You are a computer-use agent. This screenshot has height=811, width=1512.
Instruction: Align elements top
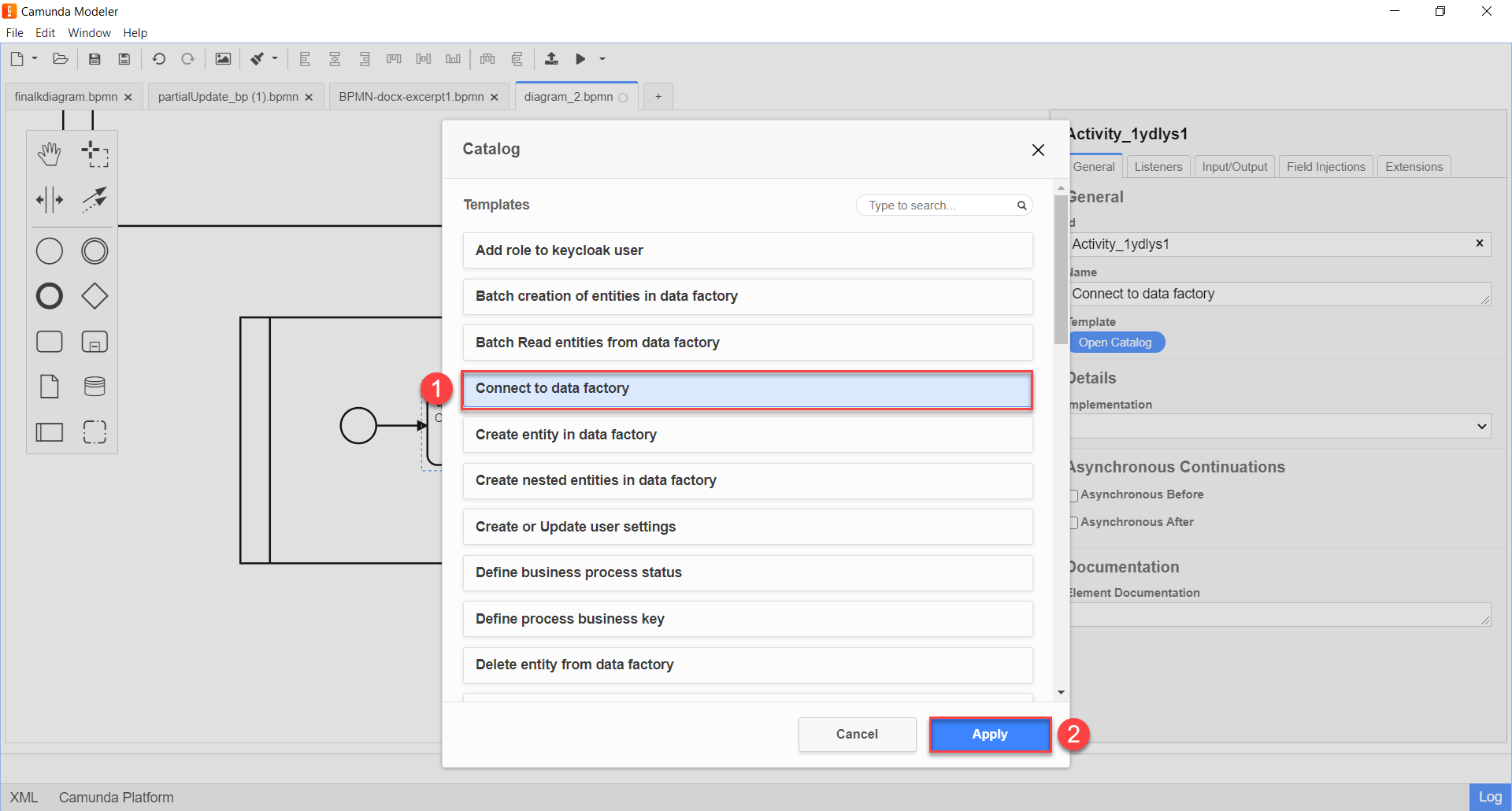394,59
